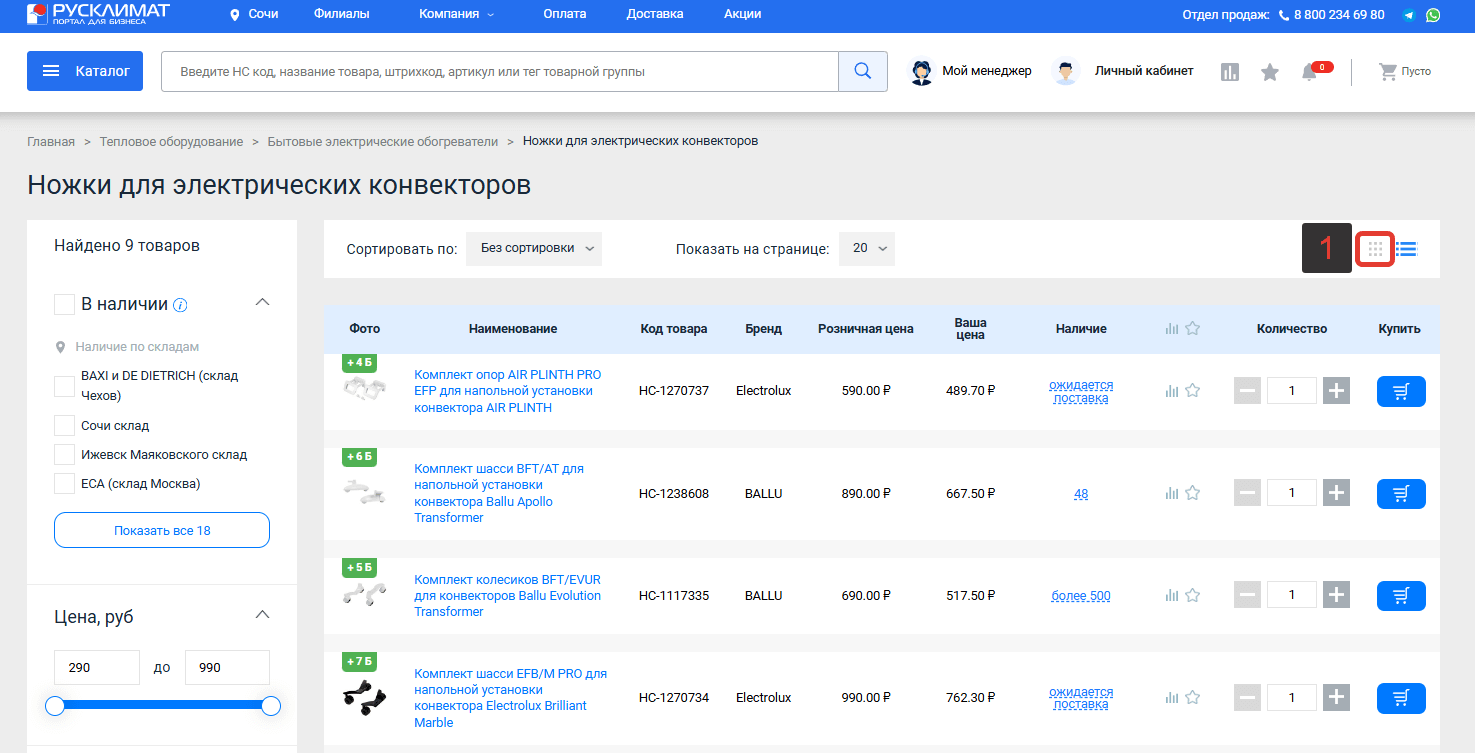The width and height of the screenshot is (1475, 753).
Task: Open the Оплата page
Action: pyautogui.click(x=565, y=14)
